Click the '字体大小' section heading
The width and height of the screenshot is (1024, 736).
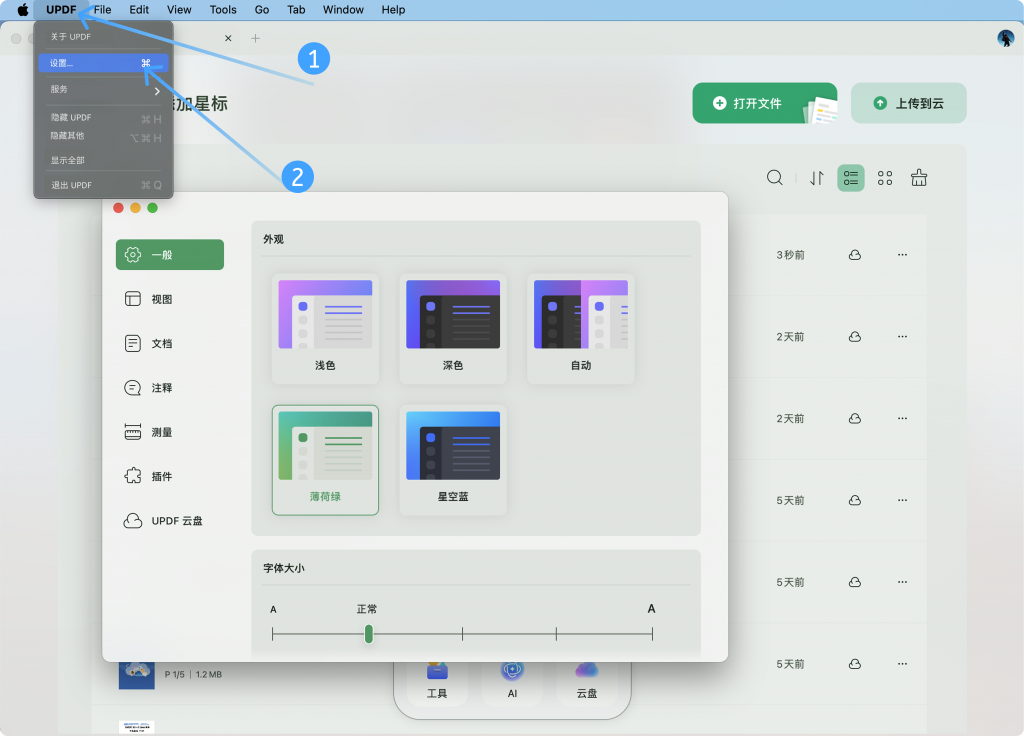click(284, 568)
